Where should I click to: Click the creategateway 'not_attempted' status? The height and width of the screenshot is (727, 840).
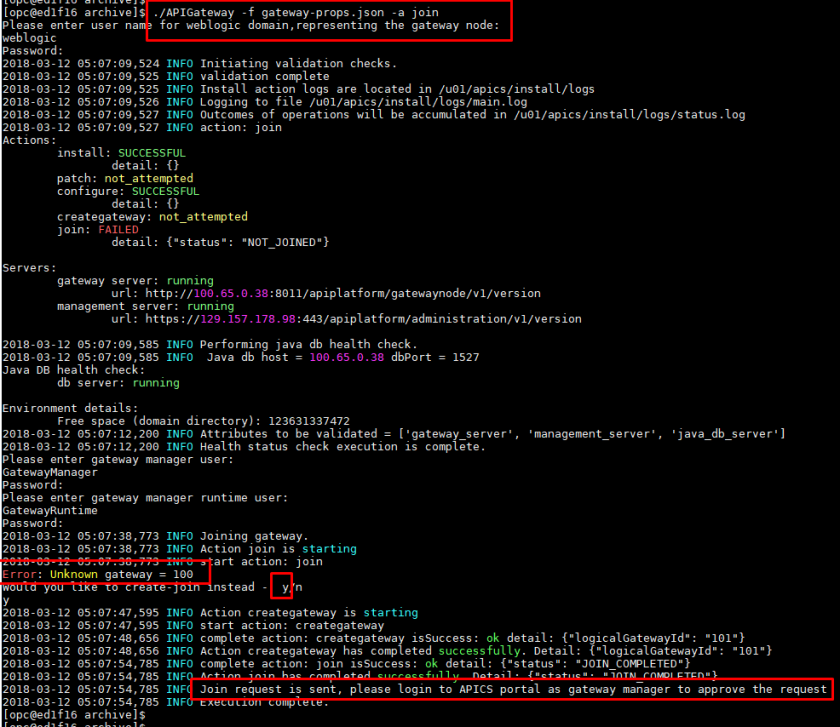[203, 217]
